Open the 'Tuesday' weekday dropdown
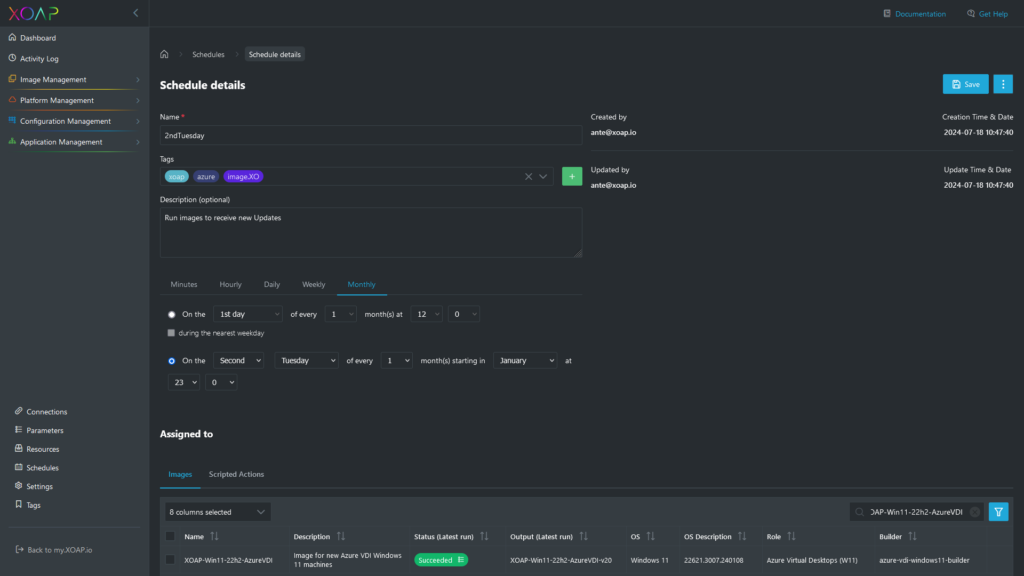1024x576 pixels. click(306, 360)
